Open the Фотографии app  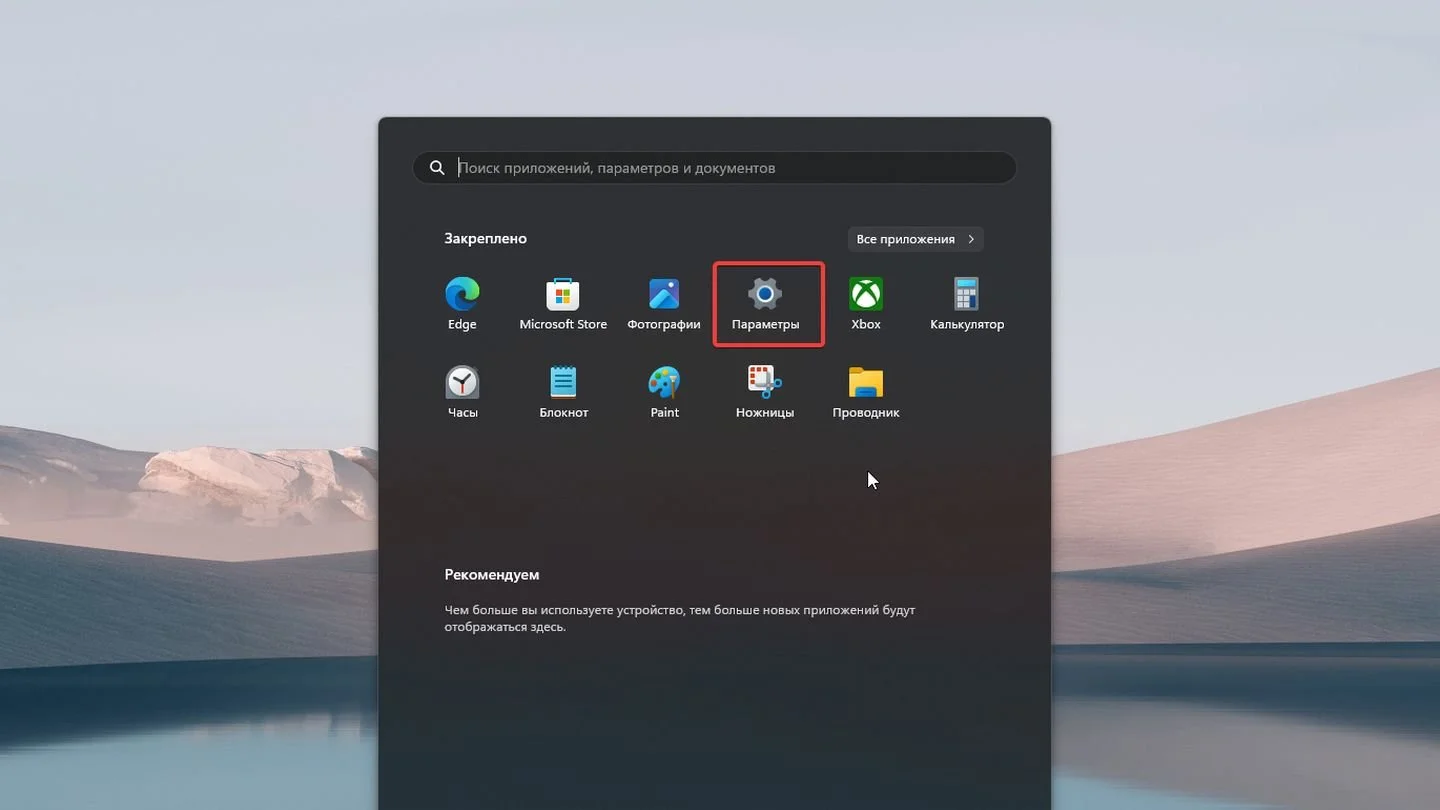coord(664,304)
